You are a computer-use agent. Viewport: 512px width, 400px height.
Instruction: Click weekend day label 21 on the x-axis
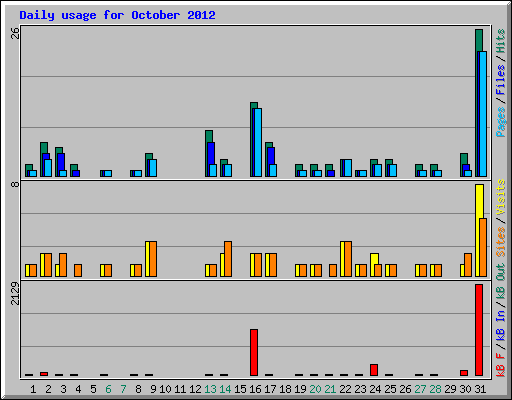(330, 389)
